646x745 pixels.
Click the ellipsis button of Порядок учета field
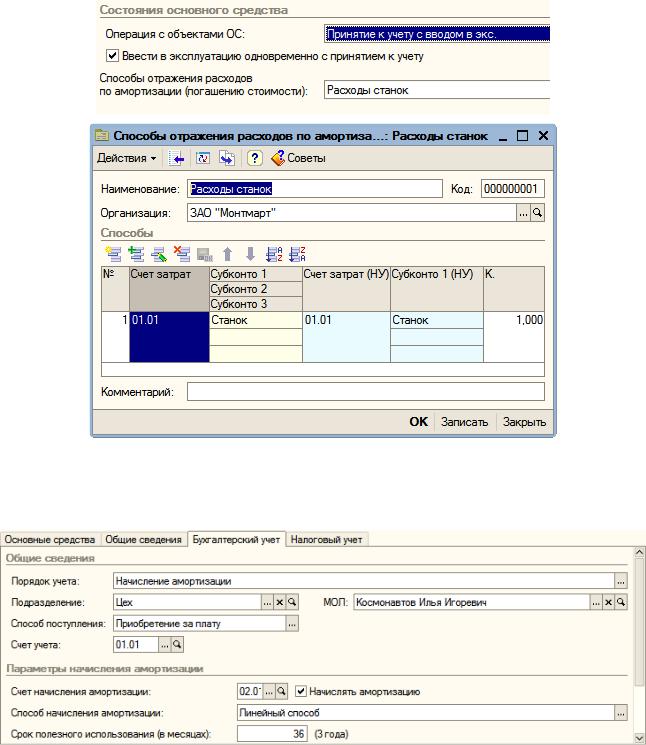(621, 581)
